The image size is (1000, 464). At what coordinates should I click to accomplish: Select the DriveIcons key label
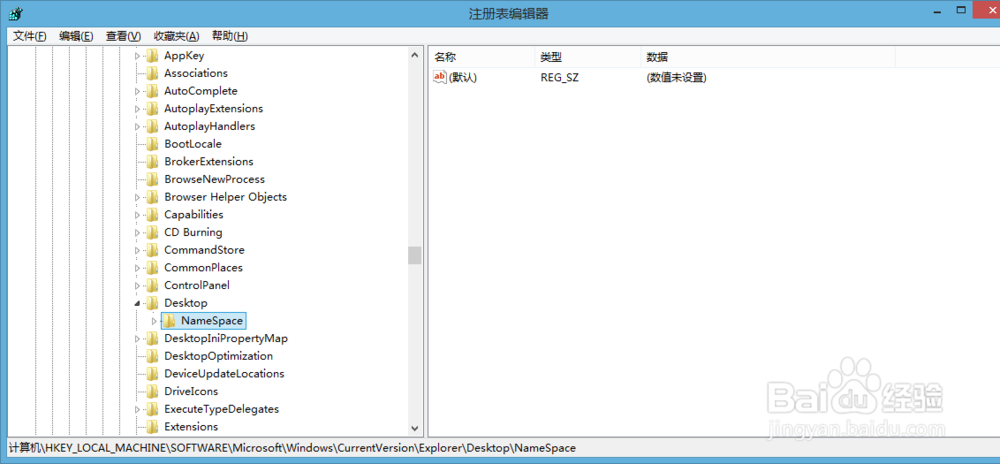tap(191, 391)
